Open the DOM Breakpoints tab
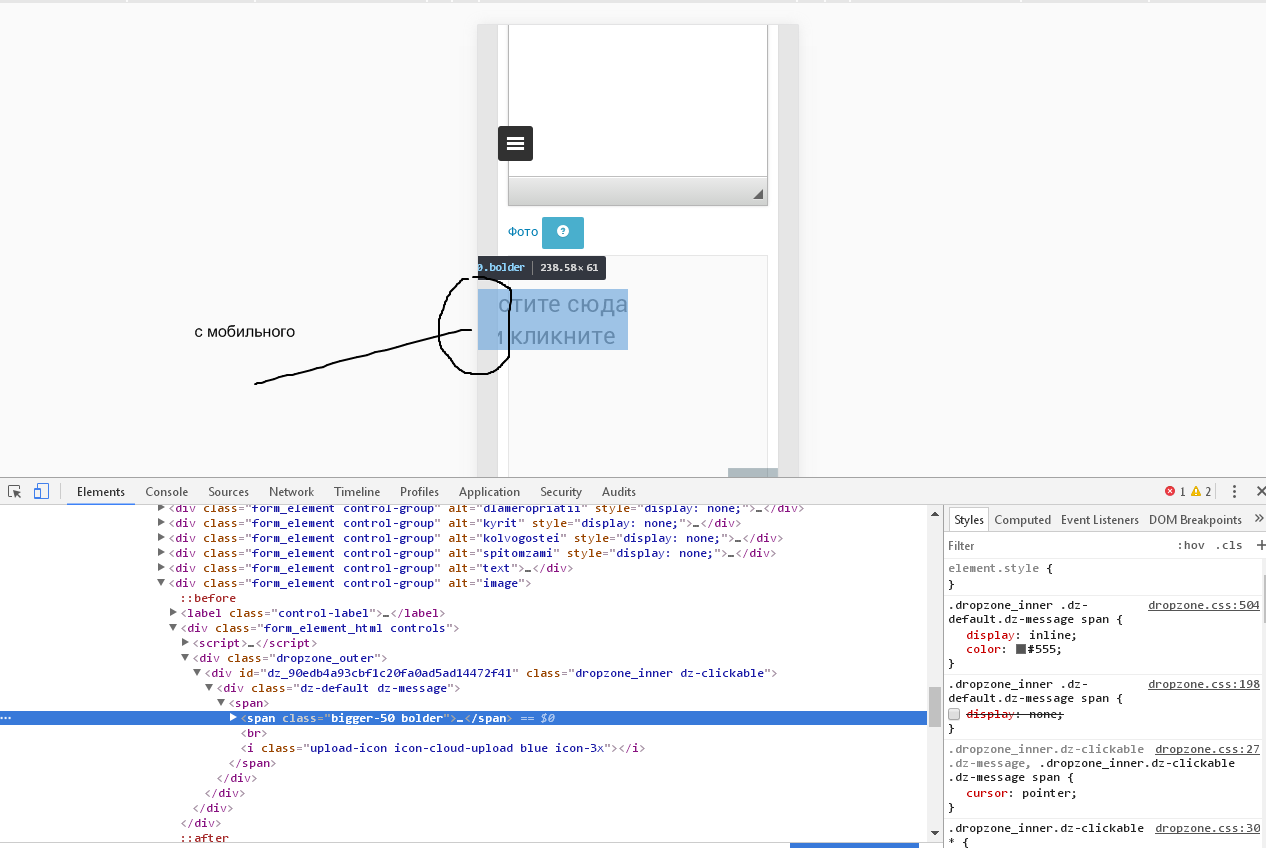 coord(1195,519)
